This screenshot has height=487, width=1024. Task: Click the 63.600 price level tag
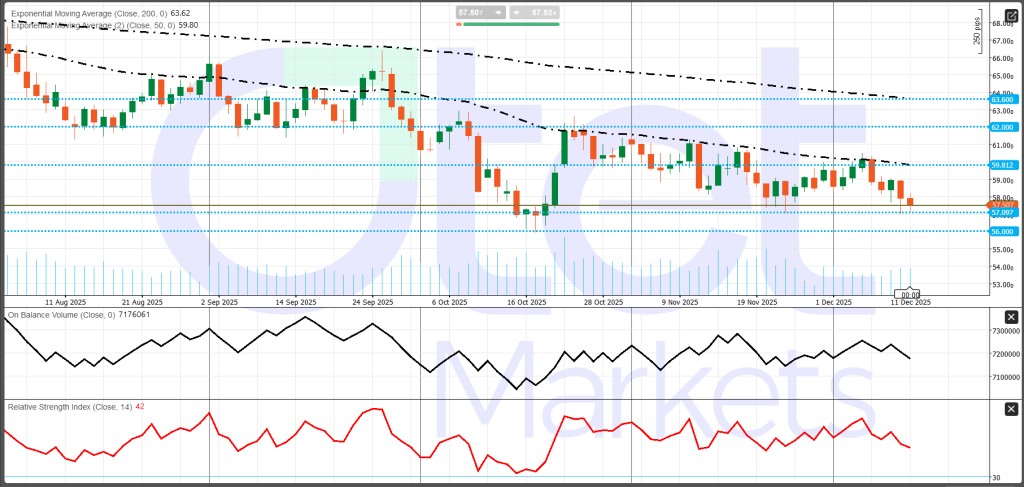[x=1002, y=99]
